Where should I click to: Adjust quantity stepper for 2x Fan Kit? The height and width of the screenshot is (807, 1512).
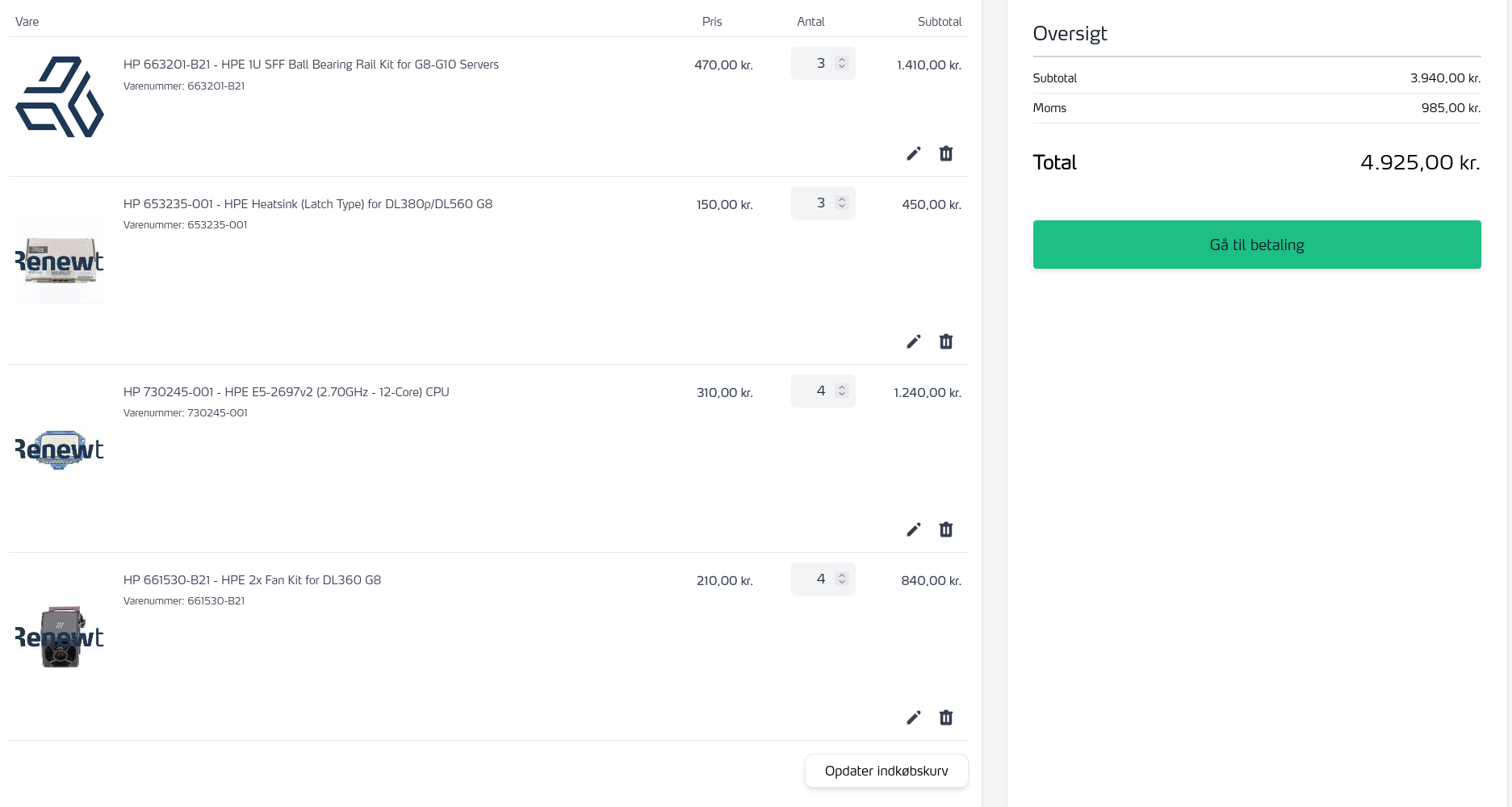pos(842,579)
